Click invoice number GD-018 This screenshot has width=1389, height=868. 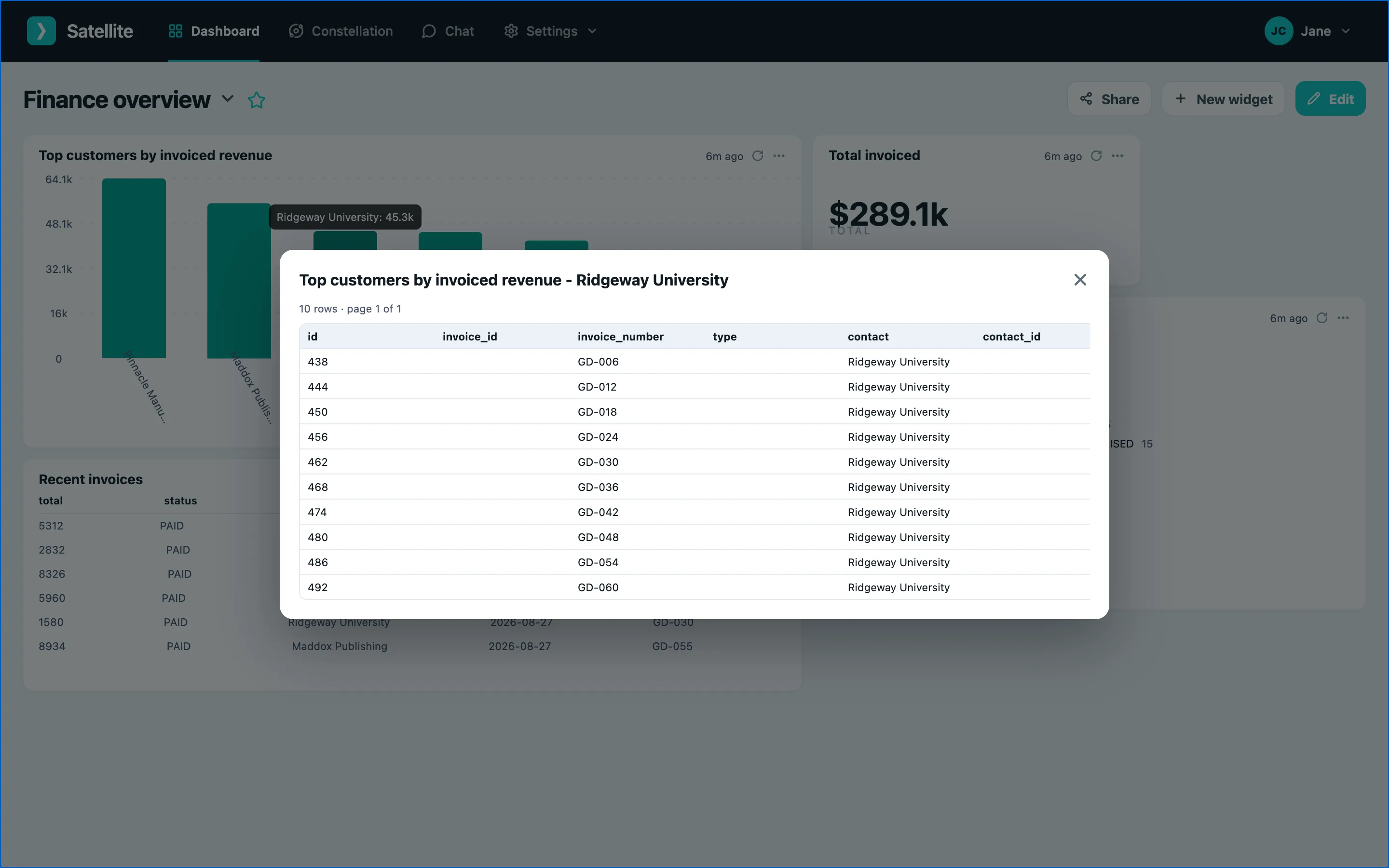click(x=597, y=412)
